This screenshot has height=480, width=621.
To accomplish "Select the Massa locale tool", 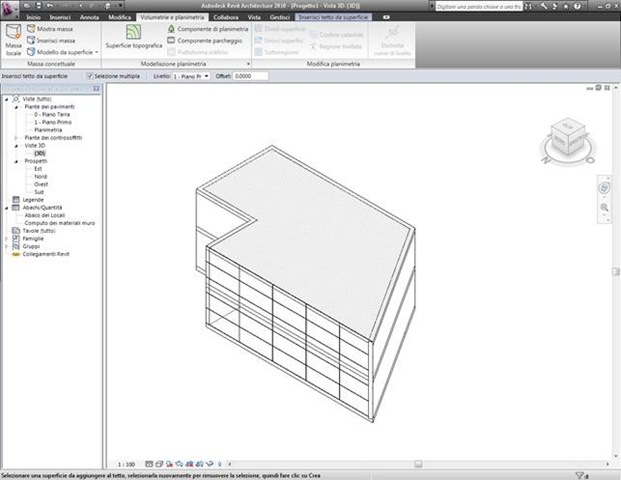I will pyautogui.click(x=13, y=40).
